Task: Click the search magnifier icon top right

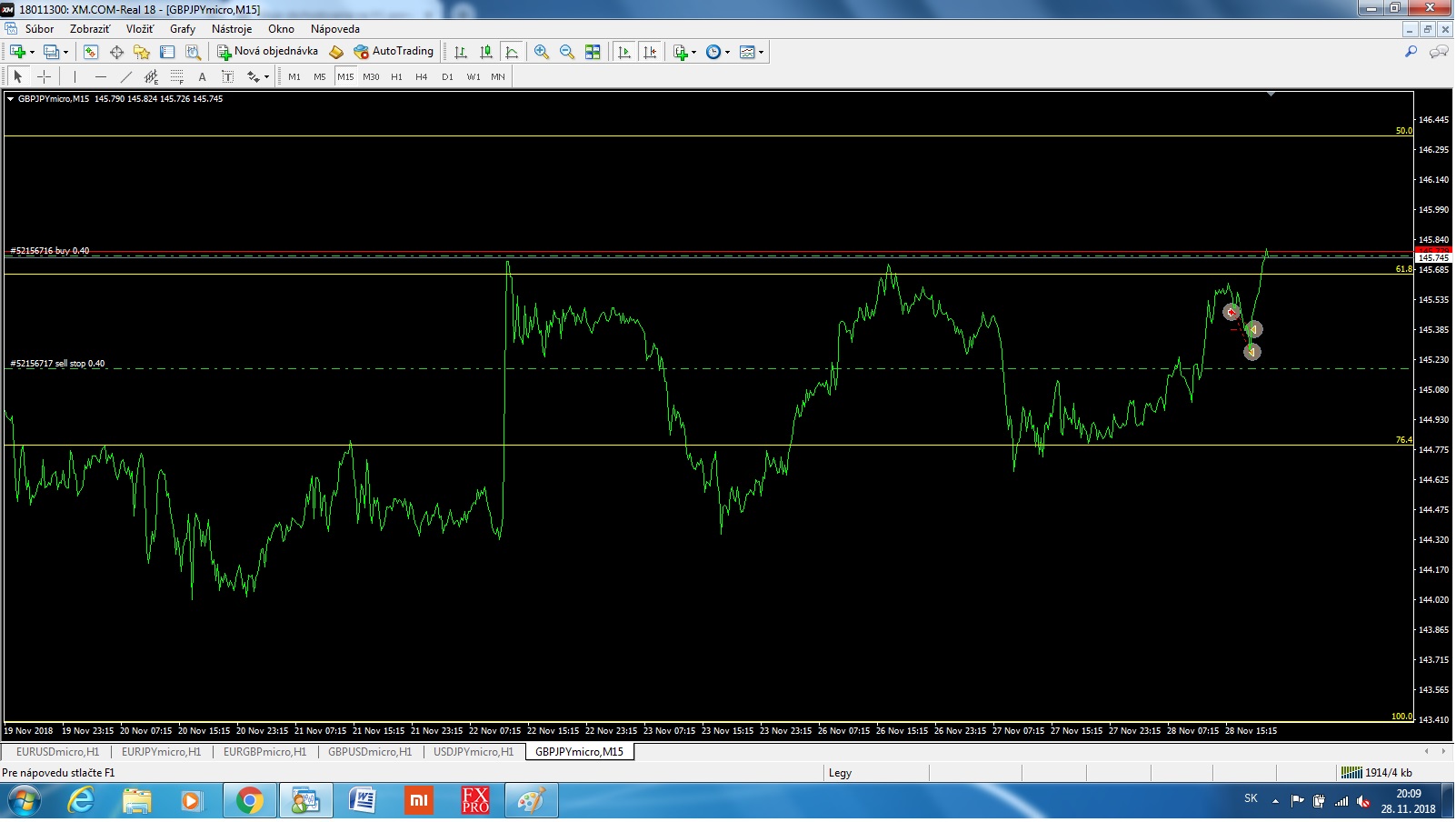Action: (x=1411, y=52)
